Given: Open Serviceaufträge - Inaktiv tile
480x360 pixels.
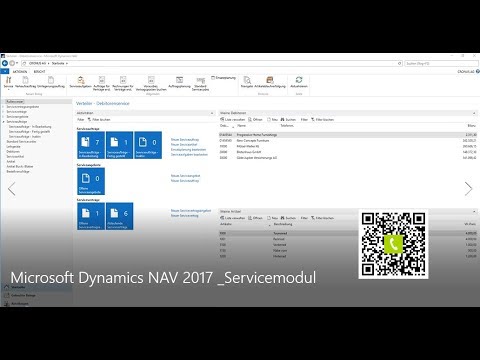Looking at the screenshot, I should click(148, 145).
